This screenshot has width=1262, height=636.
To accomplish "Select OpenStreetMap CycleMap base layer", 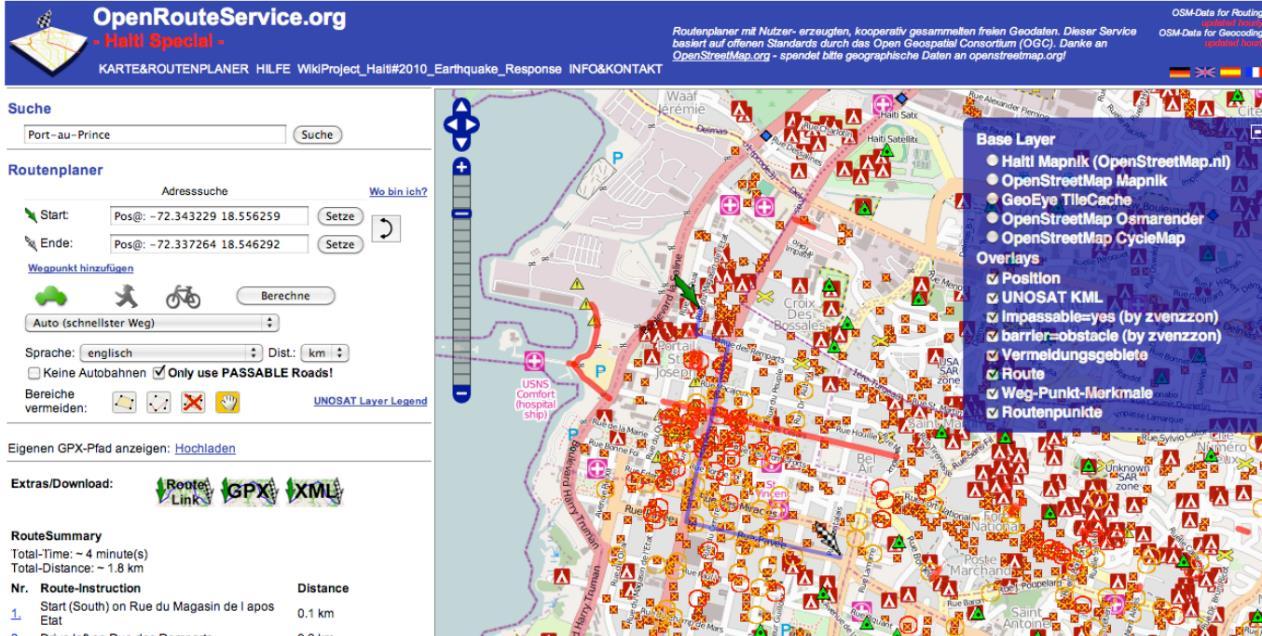I will click(x=991, y=238).
